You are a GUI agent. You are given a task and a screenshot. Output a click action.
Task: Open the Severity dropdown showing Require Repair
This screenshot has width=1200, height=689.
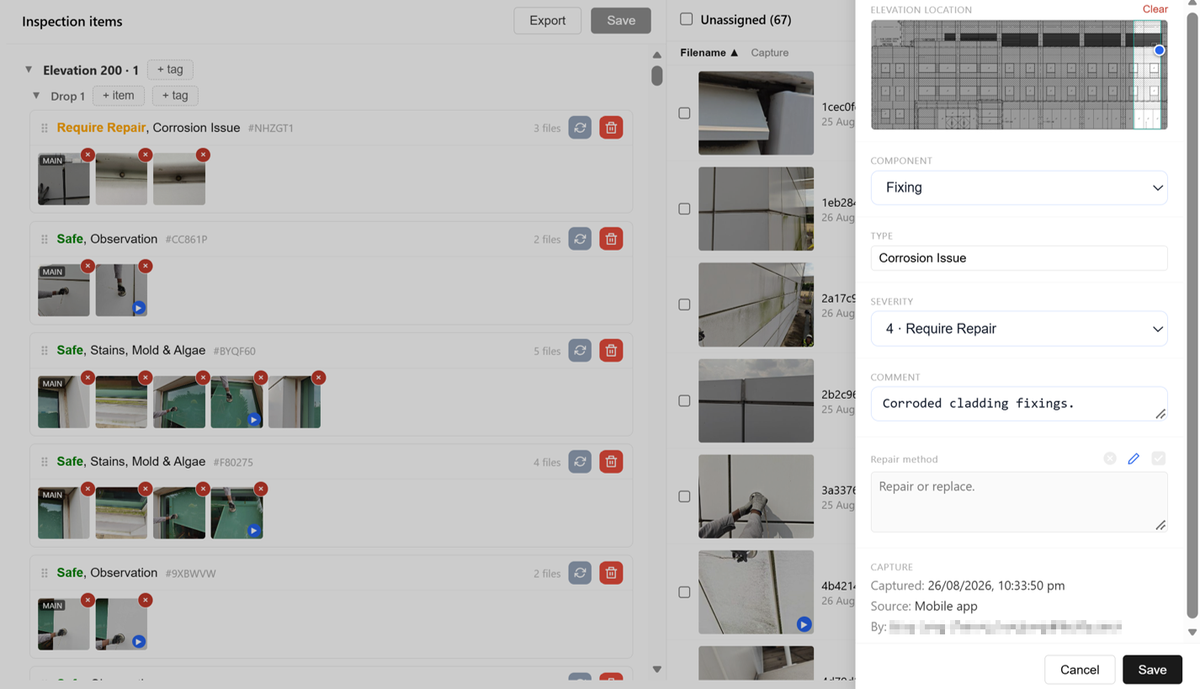tap(1019, 329)
